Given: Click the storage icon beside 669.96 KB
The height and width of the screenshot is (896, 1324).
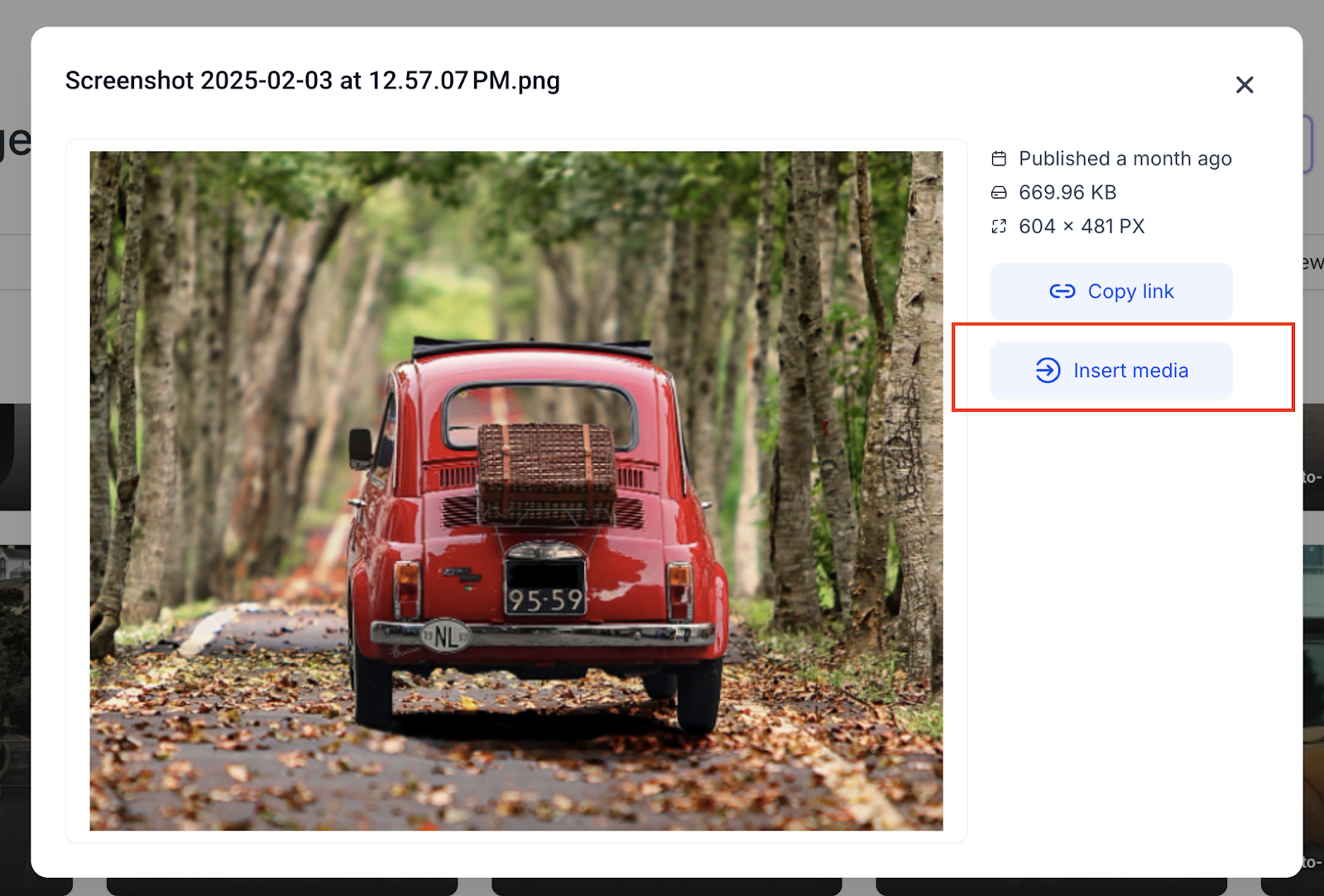Looking at the screenshot, I should [x=1000, y=193].
